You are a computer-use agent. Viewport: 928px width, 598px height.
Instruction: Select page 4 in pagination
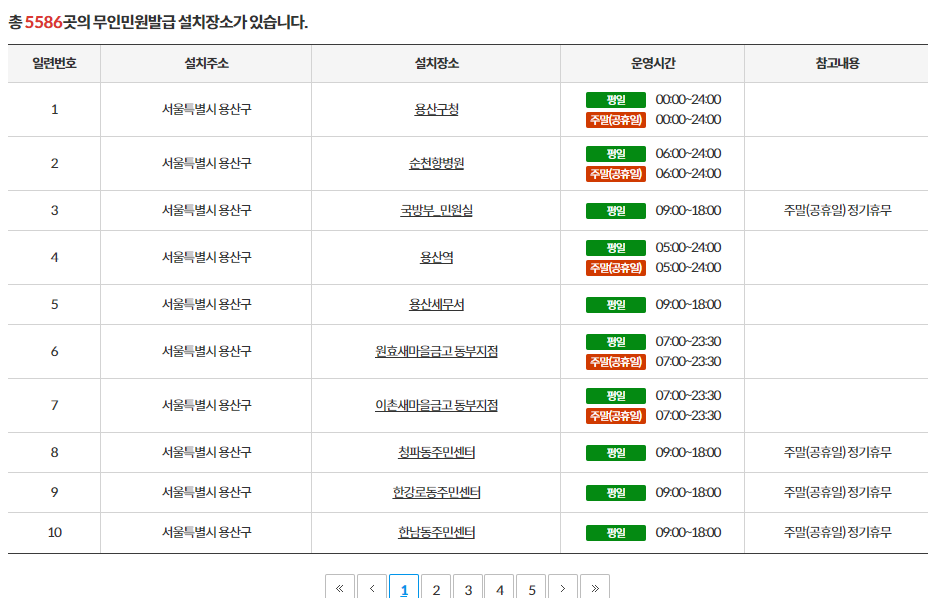(500, 589)
